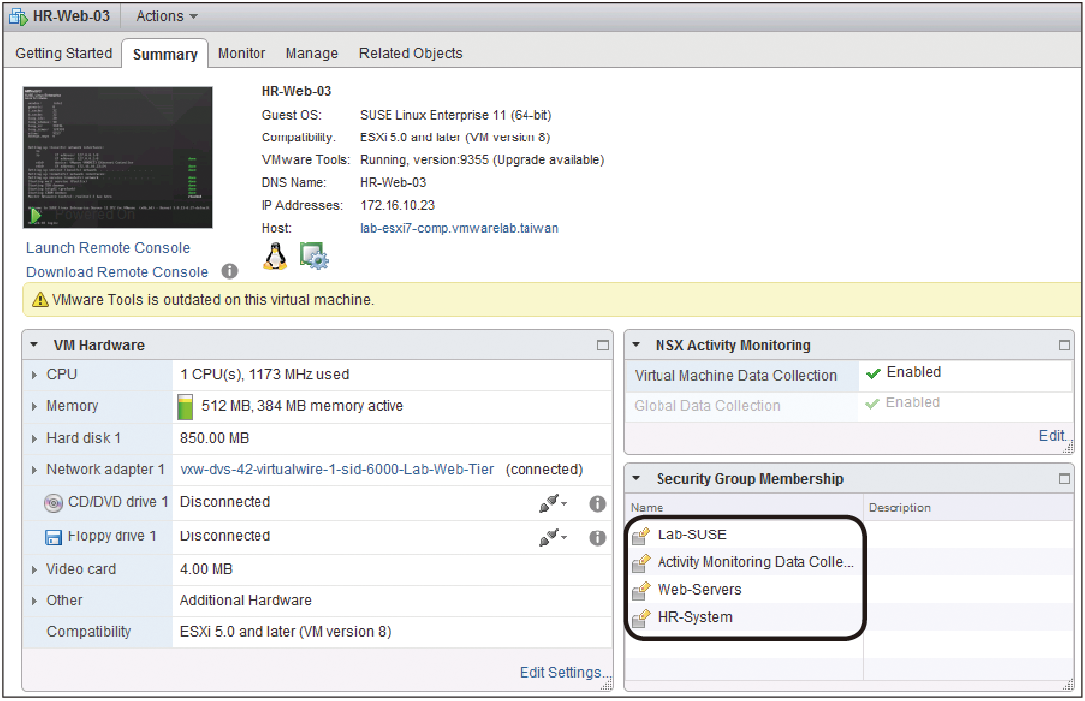This screenshot has width=1085, height=701.
Task: Collapse the Security Group Membership panel
Action: tap(637, 478)
